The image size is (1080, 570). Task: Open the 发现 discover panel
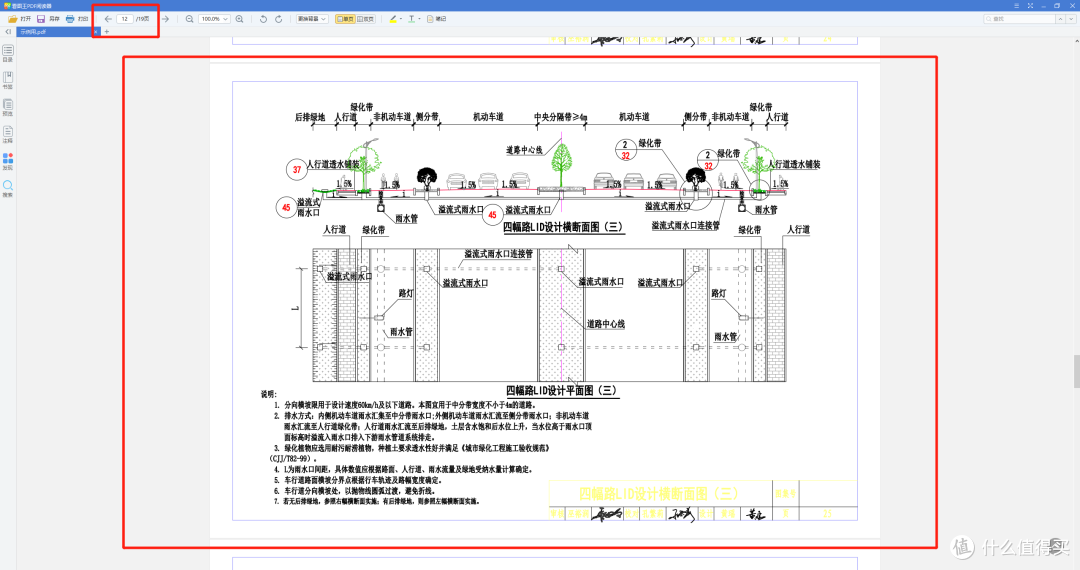(8, 162)
